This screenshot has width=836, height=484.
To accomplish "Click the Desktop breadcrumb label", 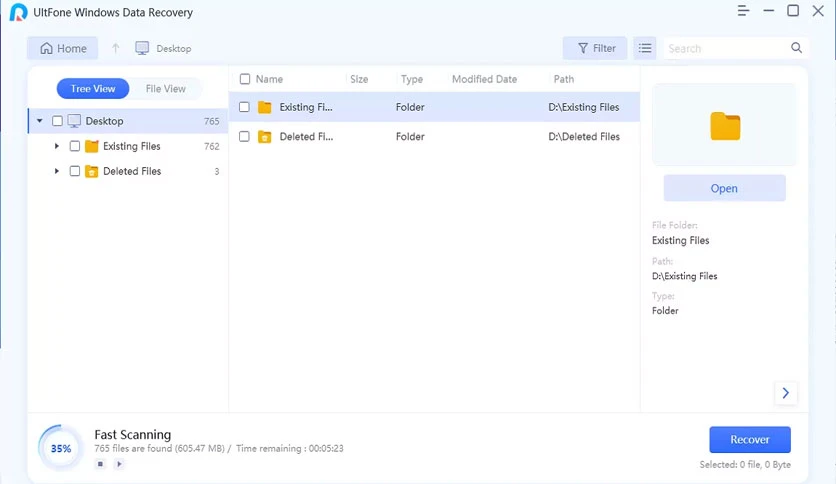I will 174,49.
